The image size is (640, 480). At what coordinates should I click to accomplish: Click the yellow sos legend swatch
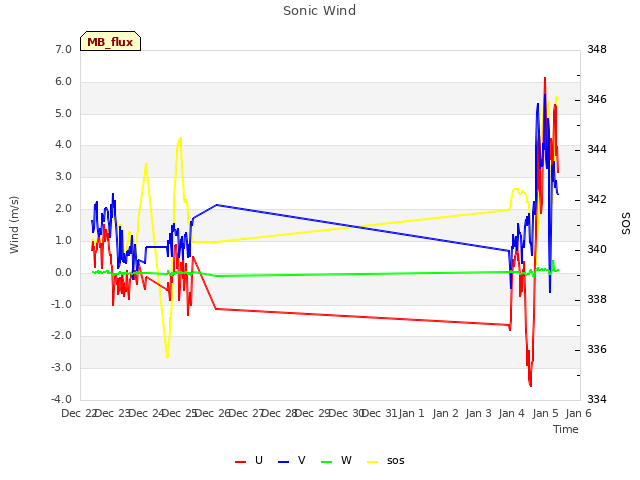(373, 462)
